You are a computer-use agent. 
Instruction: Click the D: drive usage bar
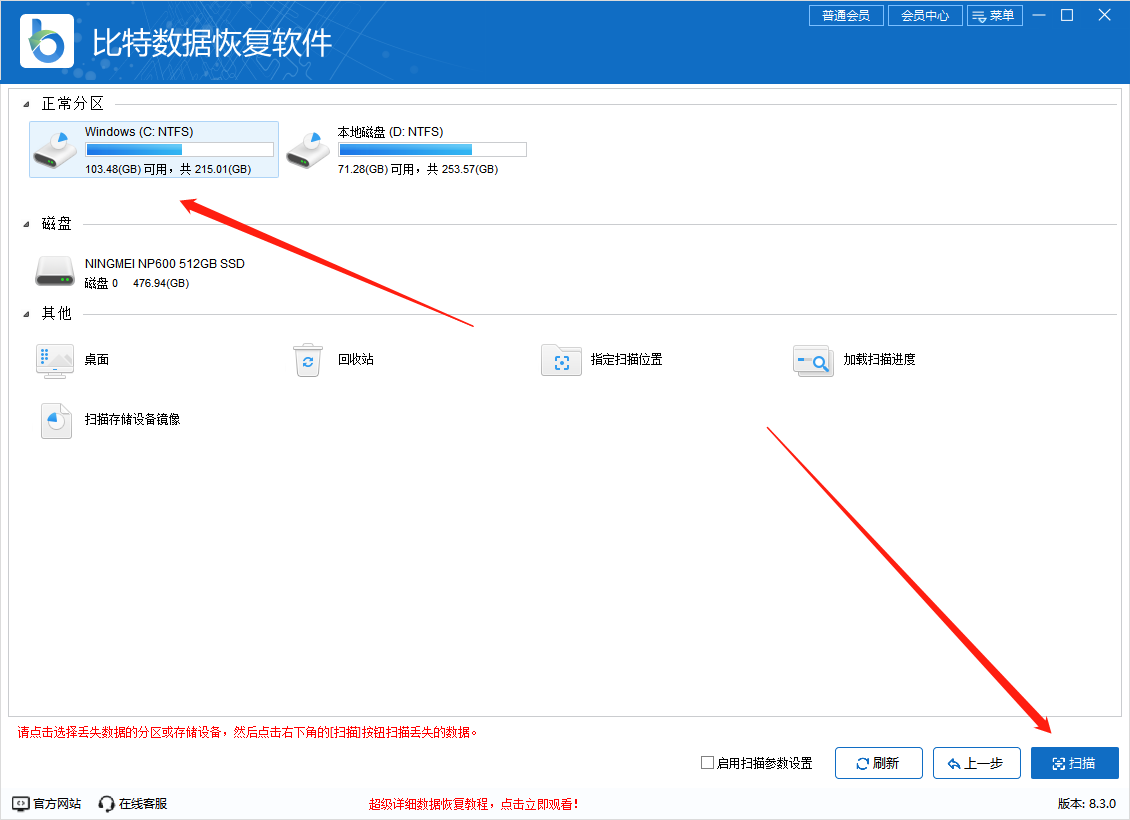click(x=432, y=150)
